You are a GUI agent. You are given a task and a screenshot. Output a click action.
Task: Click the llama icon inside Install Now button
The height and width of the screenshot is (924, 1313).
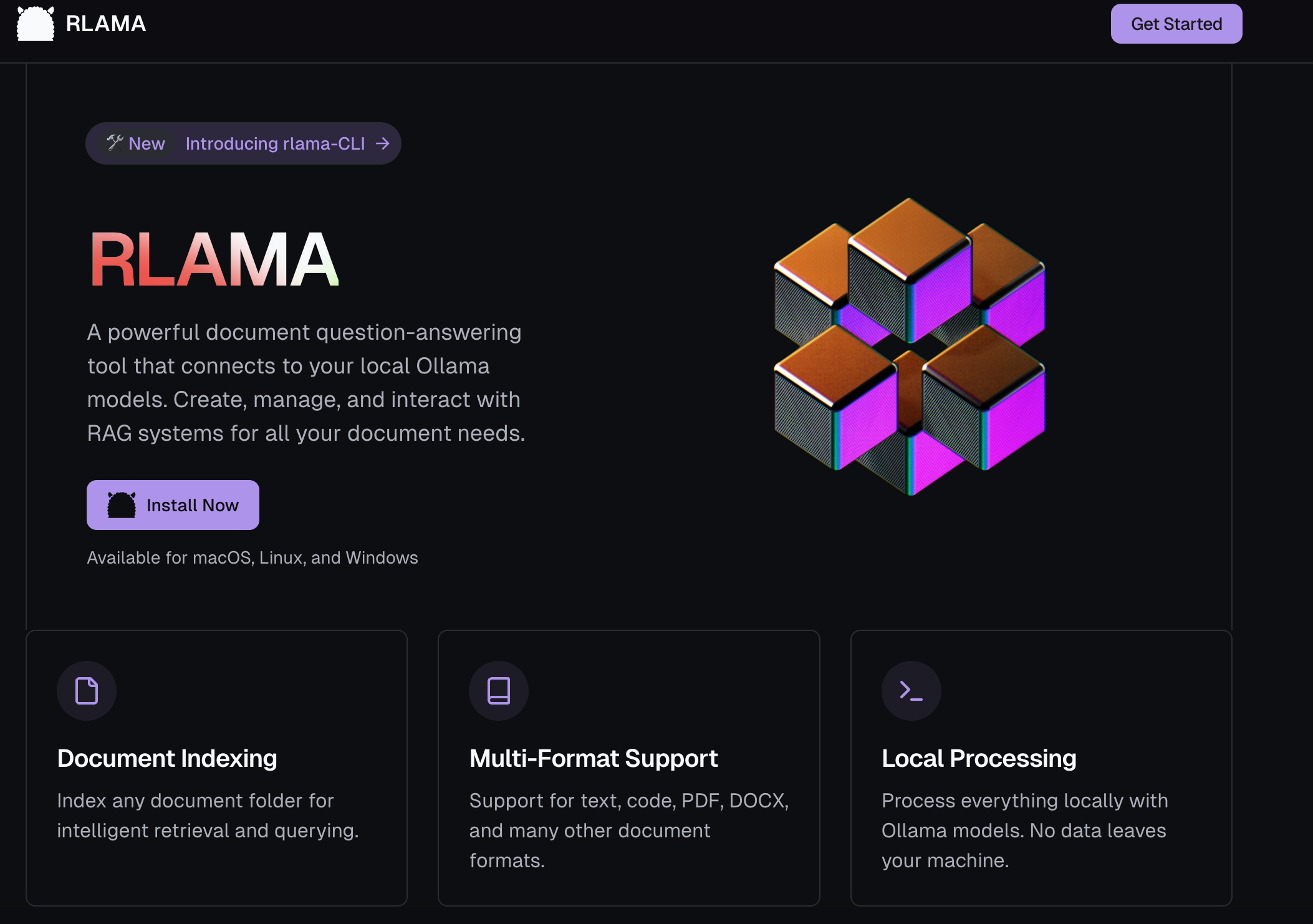click(x=120, y=504)
